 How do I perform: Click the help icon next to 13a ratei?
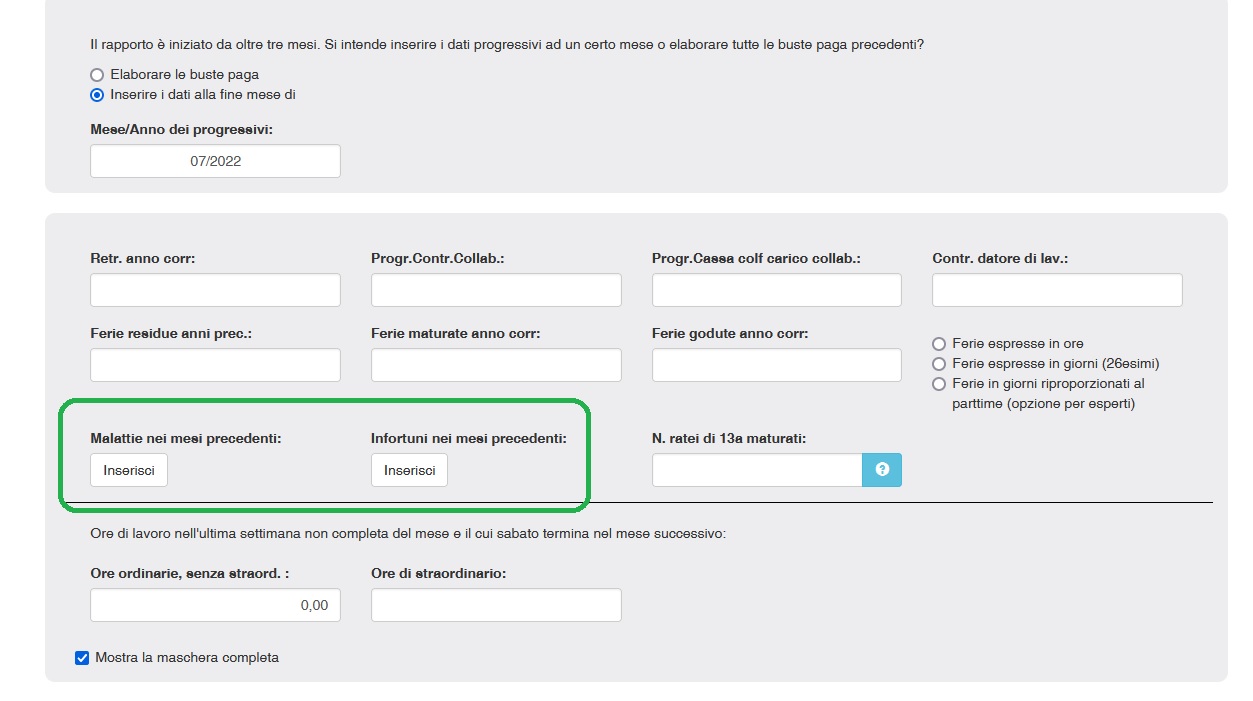[882, 470]
